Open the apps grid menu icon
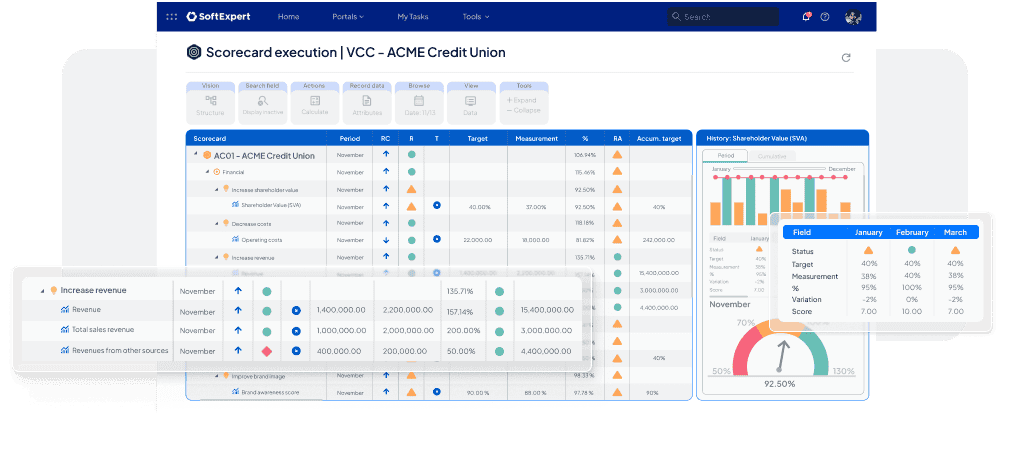This screenshot has width=1030, height=463. pos(171,16)
